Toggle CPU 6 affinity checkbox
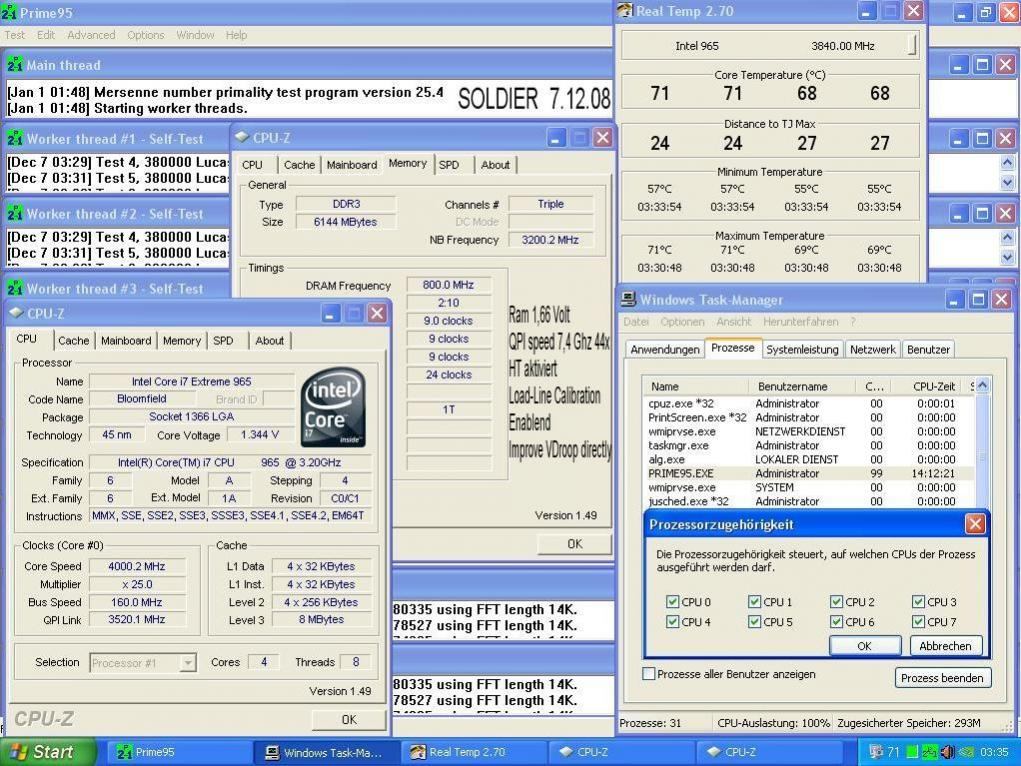The width and height of the screenshot is (1021, 766). point(837,622)
